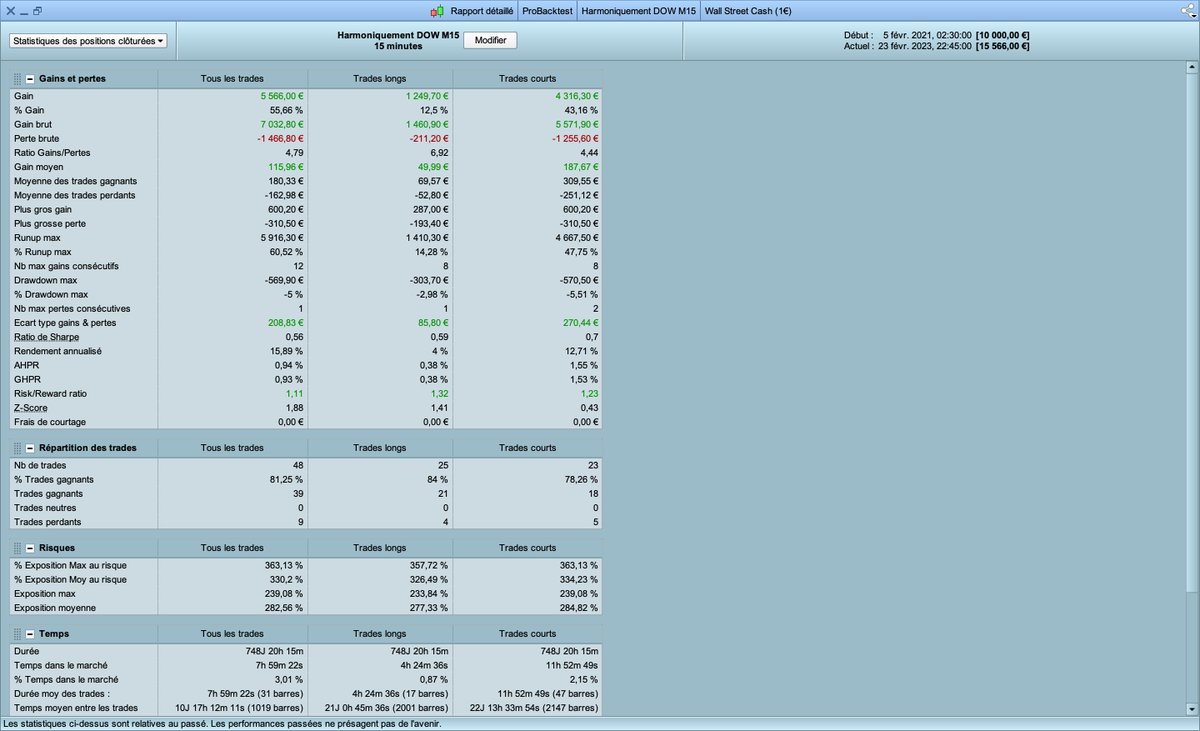Image resolution: width=1200 pixels, height=731 pixels.
Task: Select the total gain value 5 566,00 €
Action: tap(282, 95)
